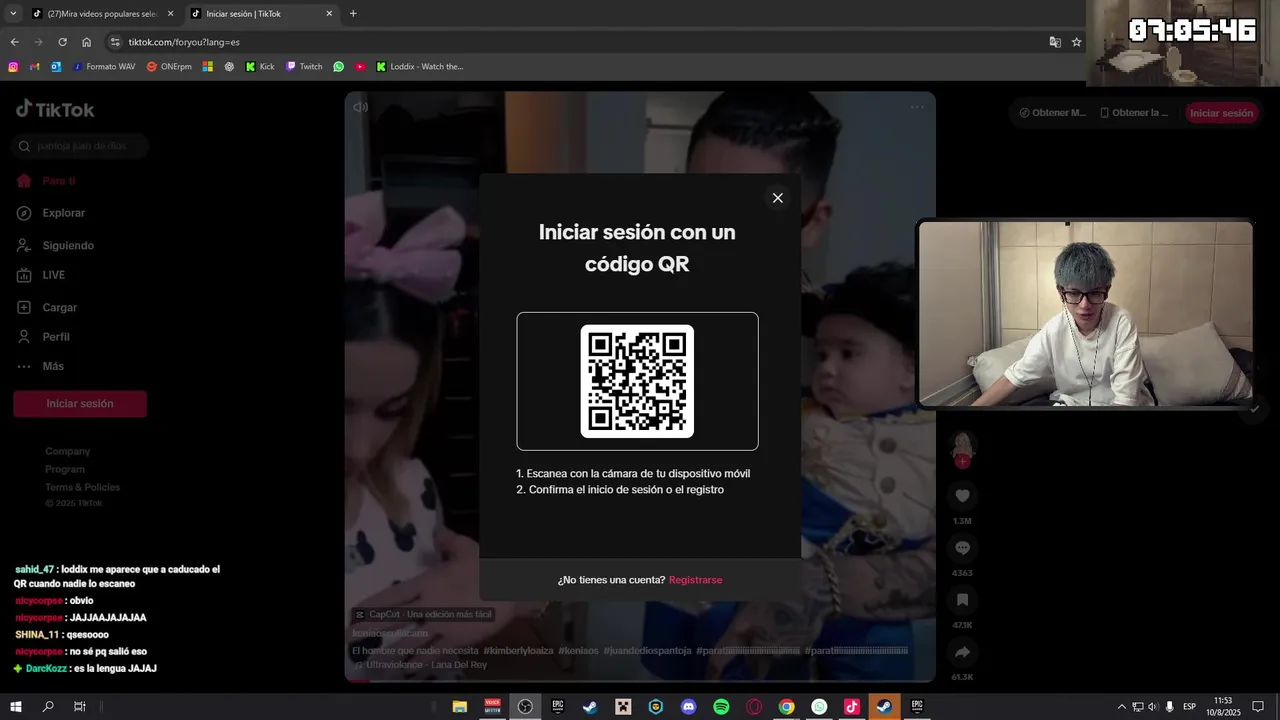
Task: Open the Twitch bookmark
Action: [305, 67]
